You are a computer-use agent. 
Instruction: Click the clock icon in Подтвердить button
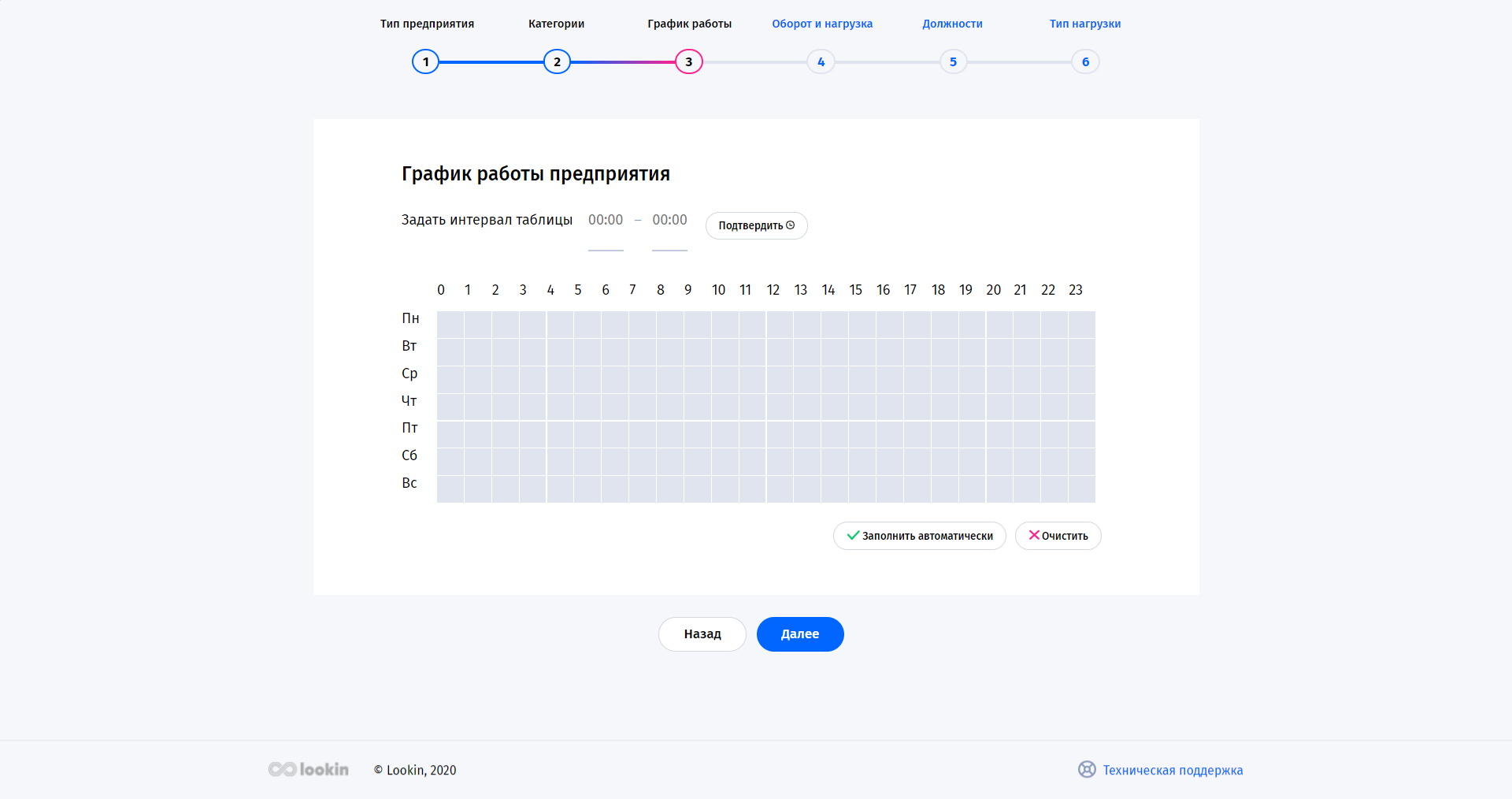791,225
